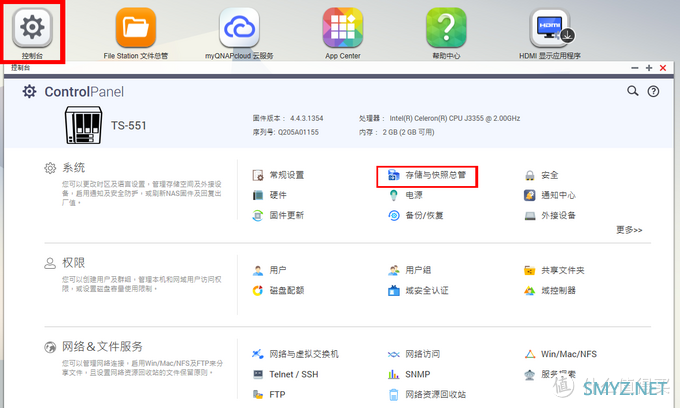Close the 控制台 window
Viewport: 680px width, 408px height.
pos(663,68)
